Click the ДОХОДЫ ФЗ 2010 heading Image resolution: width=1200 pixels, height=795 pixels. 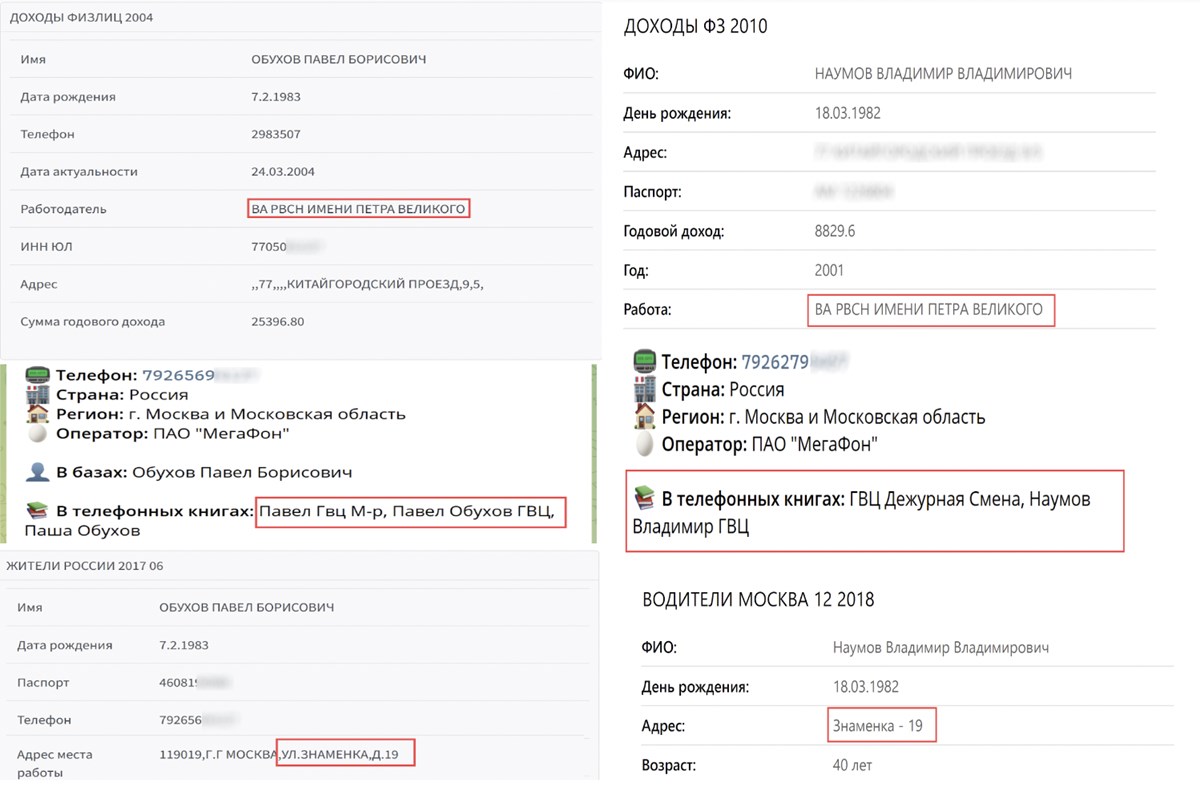(695, 27)
